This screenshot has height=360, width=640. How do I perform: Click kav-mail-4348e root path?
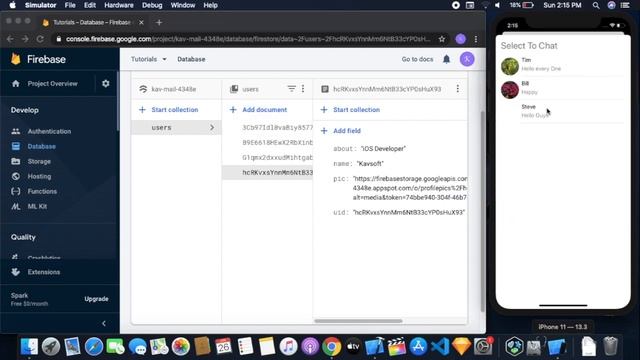[173, 89]
